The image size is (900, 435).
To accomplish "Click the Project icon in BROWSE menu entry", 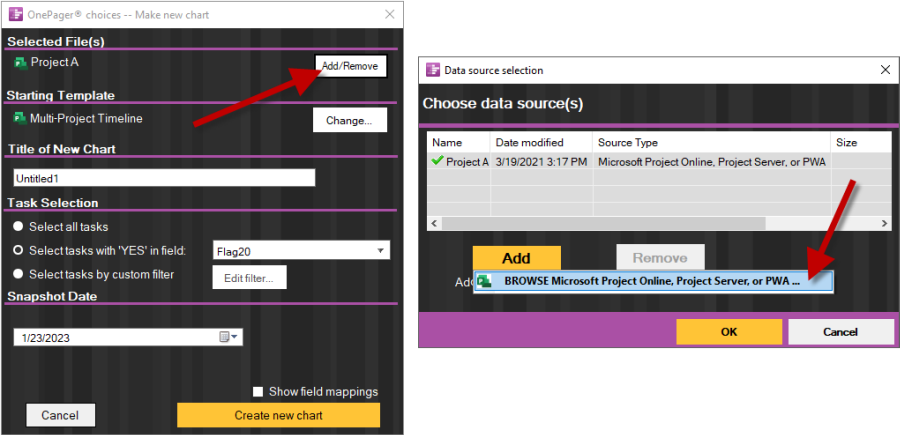I will 484,282.
